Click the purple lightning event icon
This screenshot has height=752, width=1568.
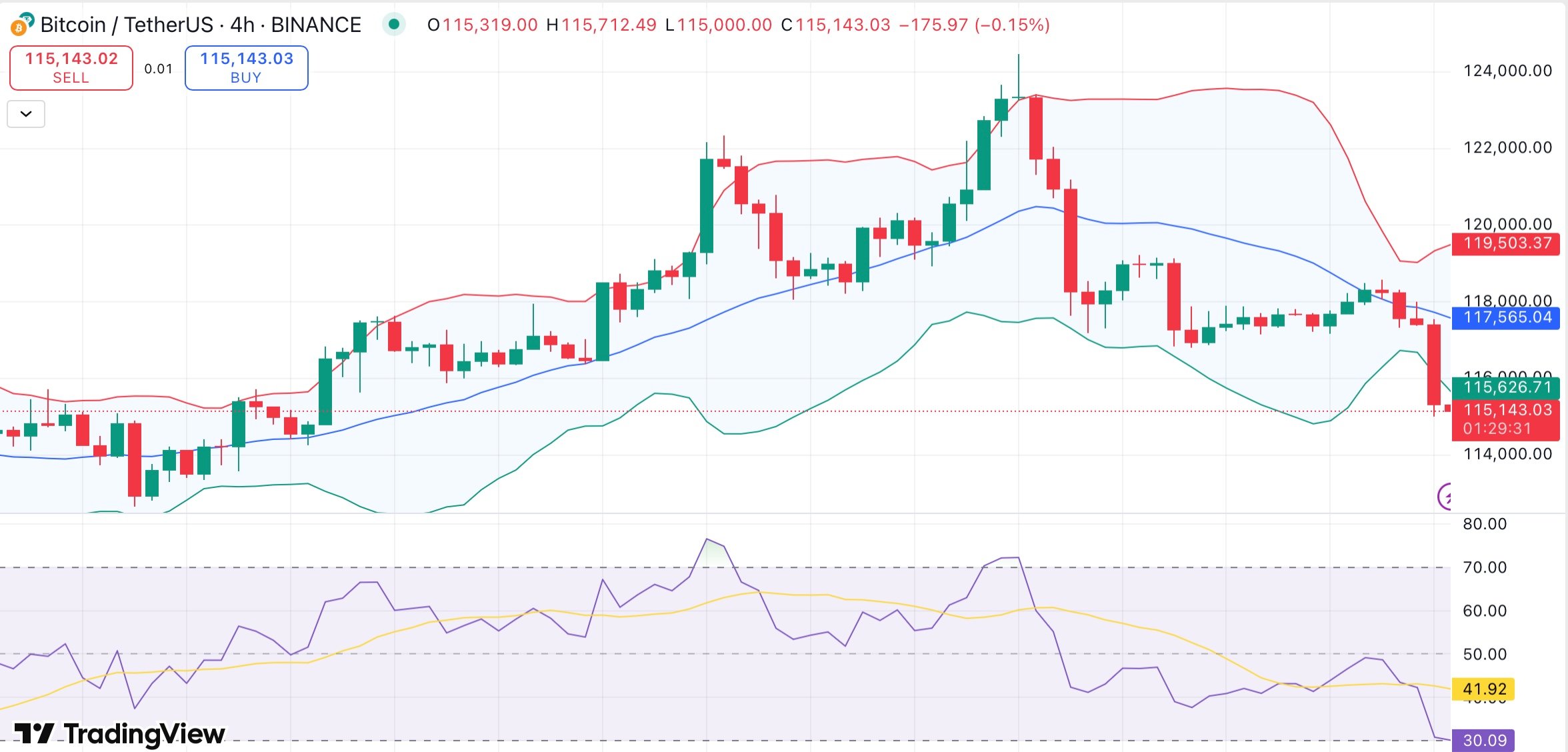click(x=1445, y=496)
